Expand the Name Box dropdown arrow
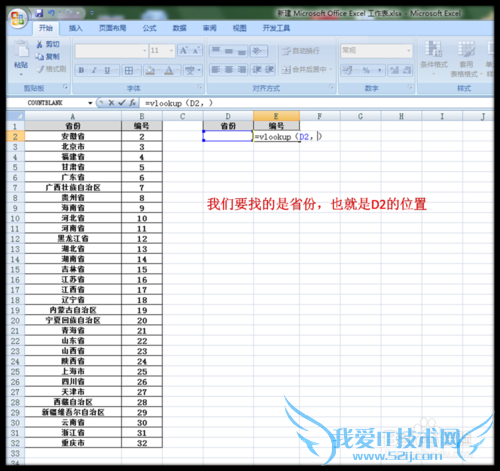This screenshot has width=500, height=471. pyautogui.click(x=90, y=103)
